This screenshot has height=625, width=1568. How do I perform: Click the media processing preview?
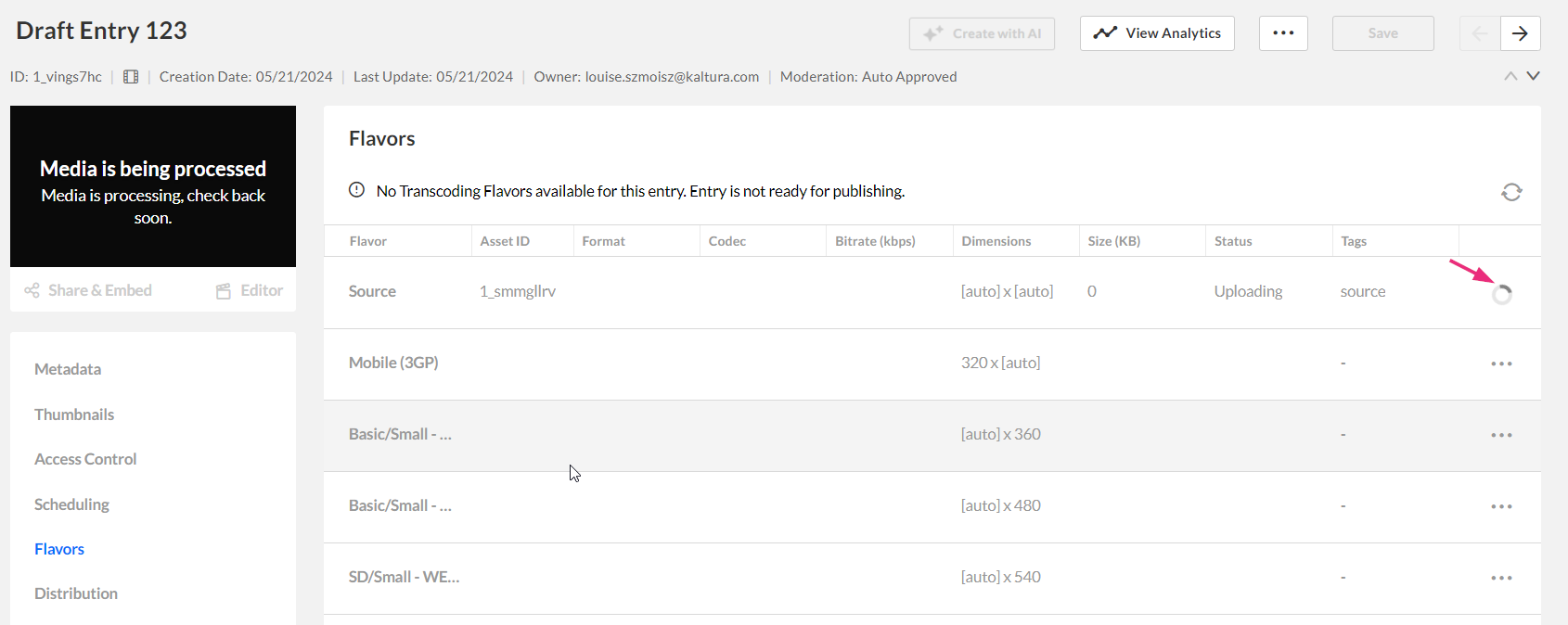coord(153,186)
